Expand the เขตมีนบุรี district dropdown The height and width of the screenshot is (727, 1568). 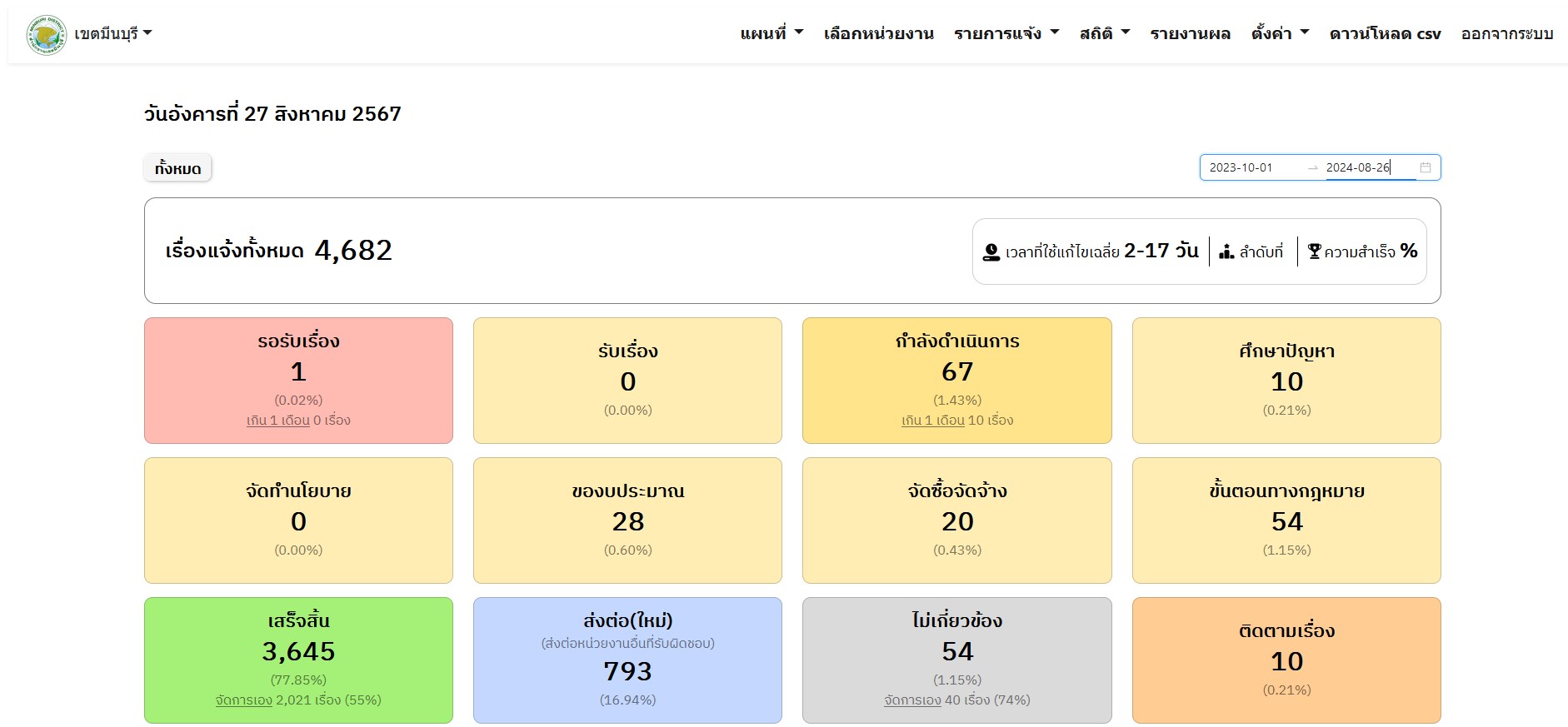coord(112,34)
